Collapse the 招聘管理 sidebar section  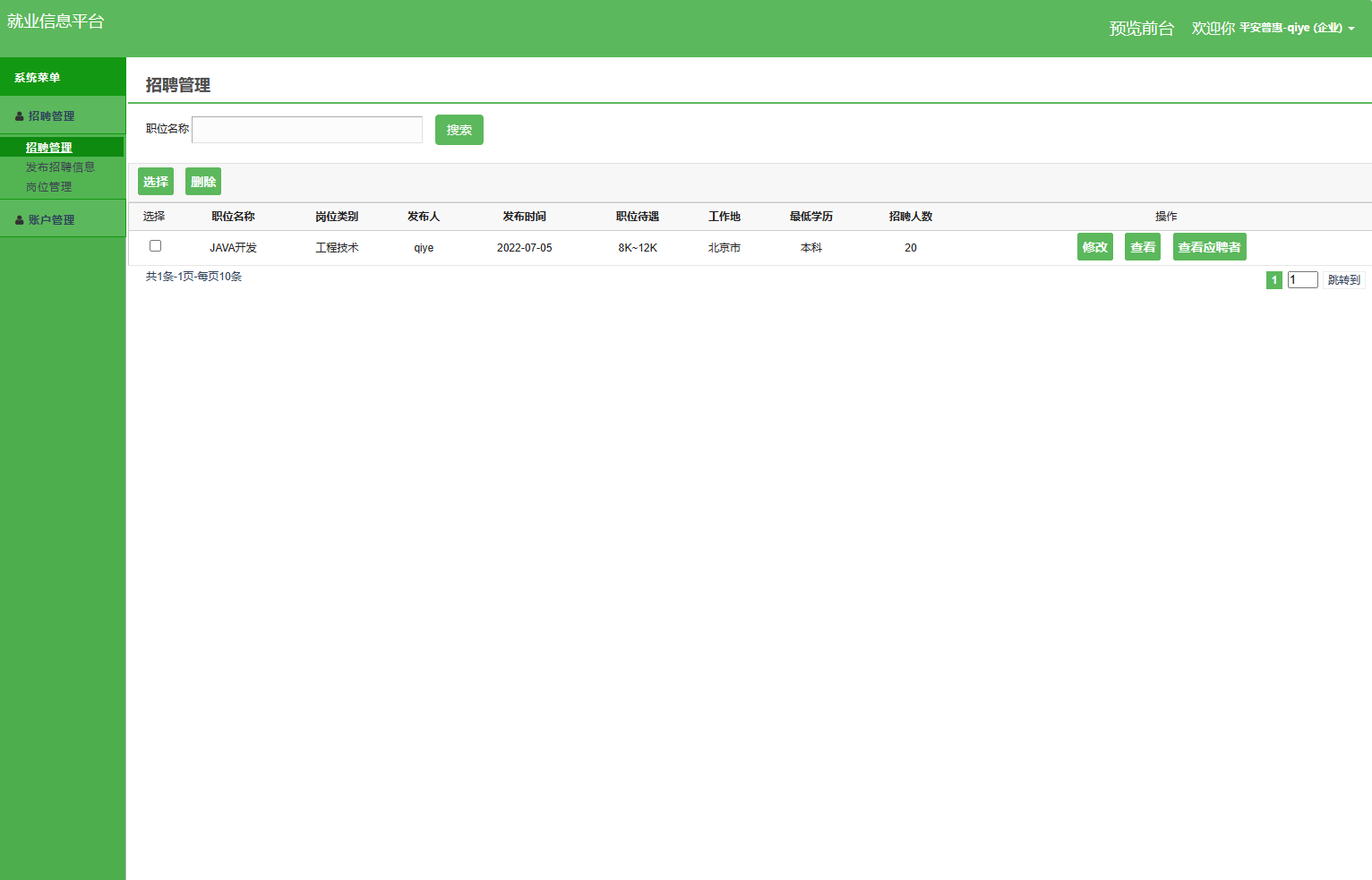point(63,115)
